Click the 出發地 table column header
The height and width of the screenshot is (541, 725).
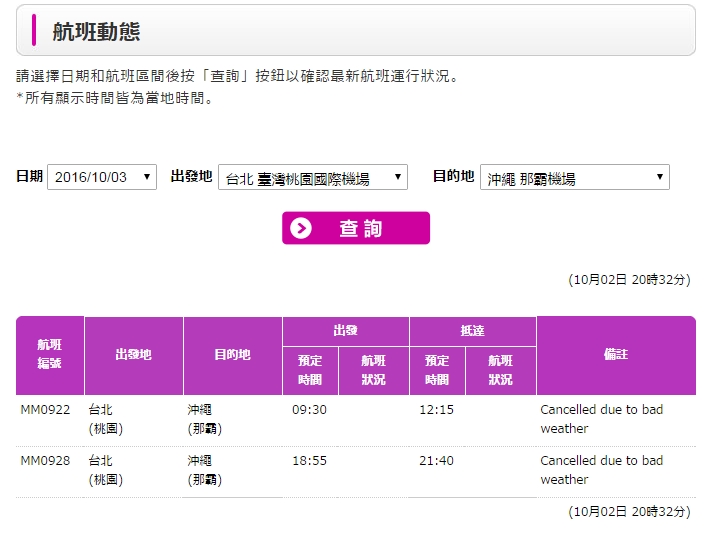[x=134, y=355]
